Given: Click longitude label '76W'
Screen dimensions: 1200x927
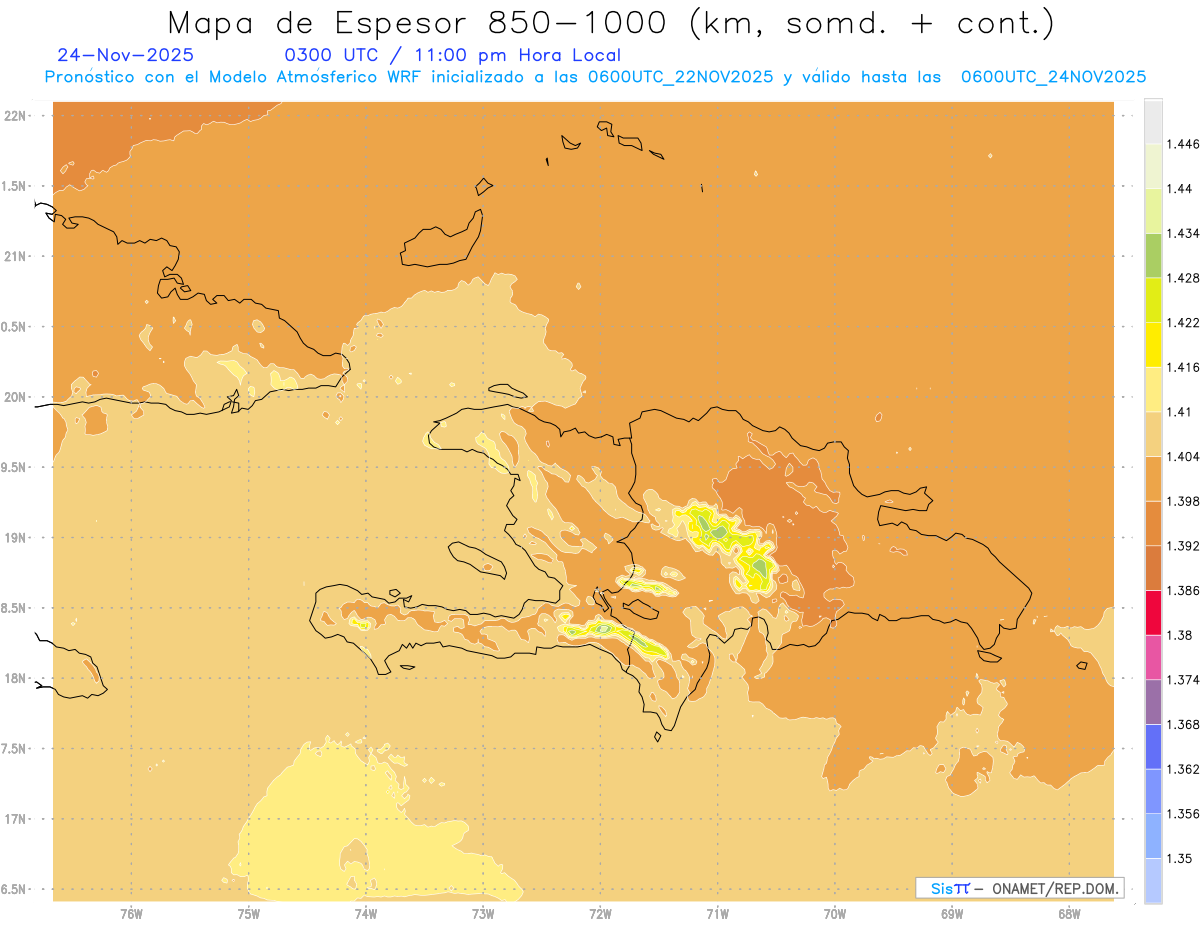Looking at the screenshot, I should pos(131,913).
